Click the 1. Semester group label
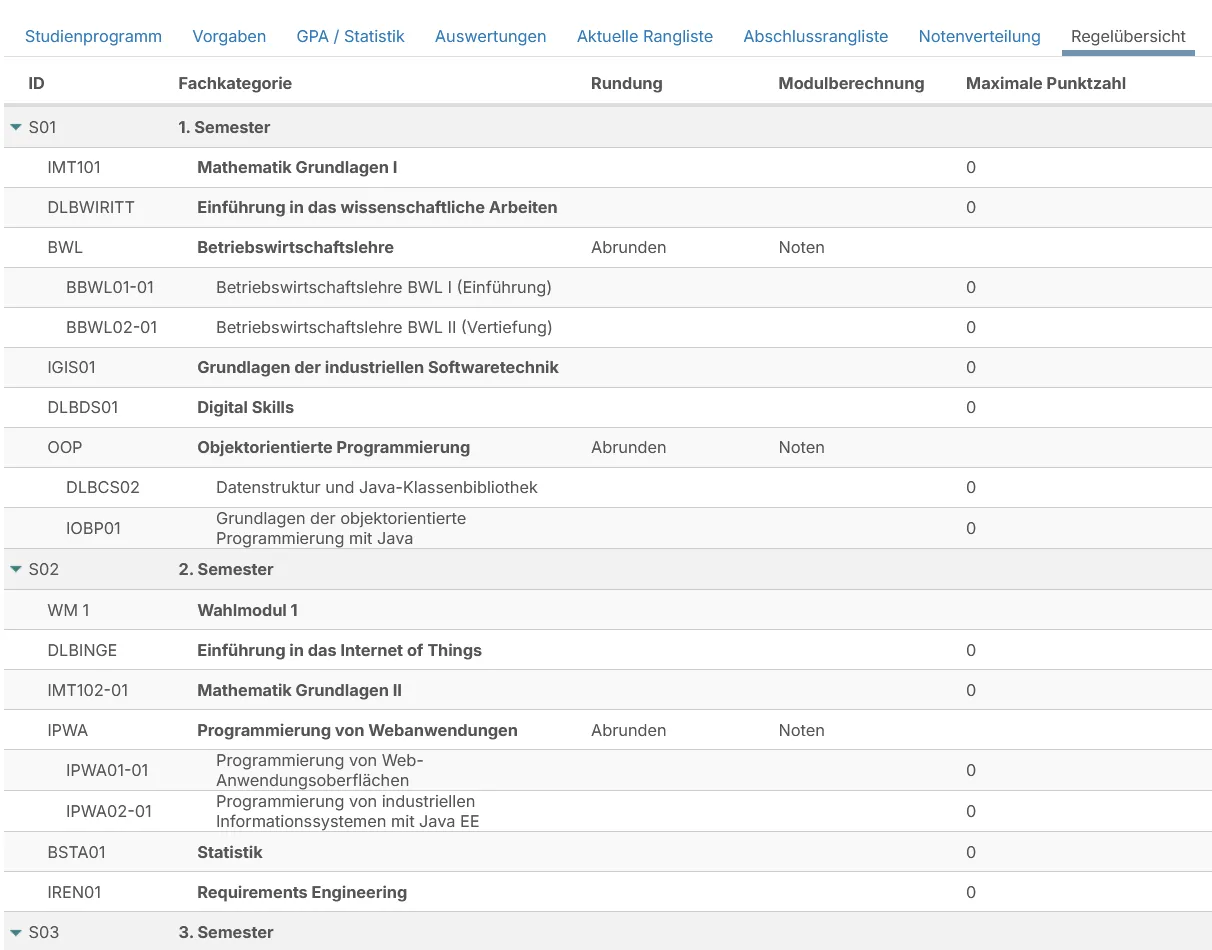This screenshot has width=1212, height=950. pyautogui.click(x=224, y=127)
